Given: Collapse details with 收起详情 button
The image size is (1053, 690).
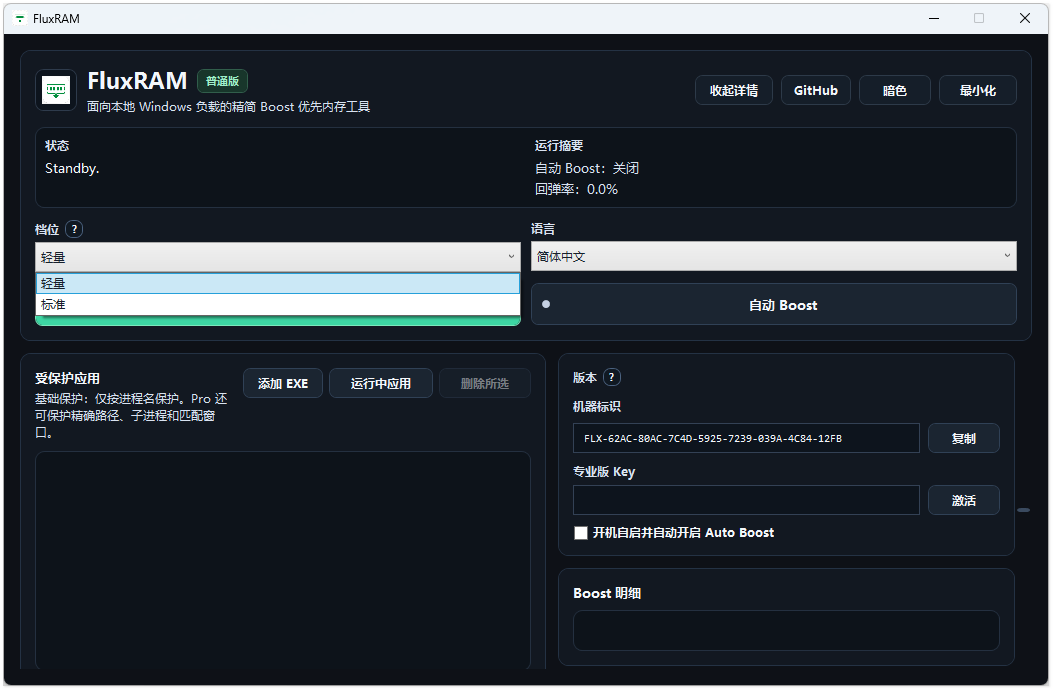Looking at the screenshot, I should click(x=734, y=90).
